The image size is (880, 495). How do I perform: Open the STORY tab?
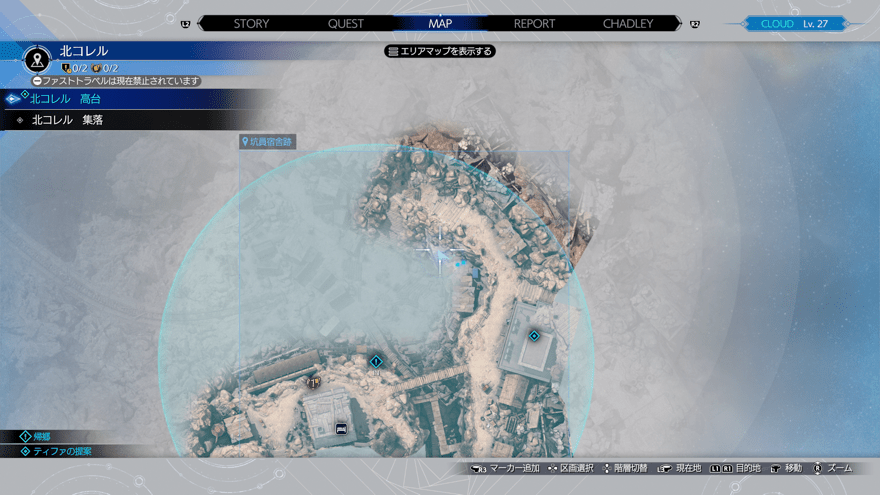[x=251, y=23]
